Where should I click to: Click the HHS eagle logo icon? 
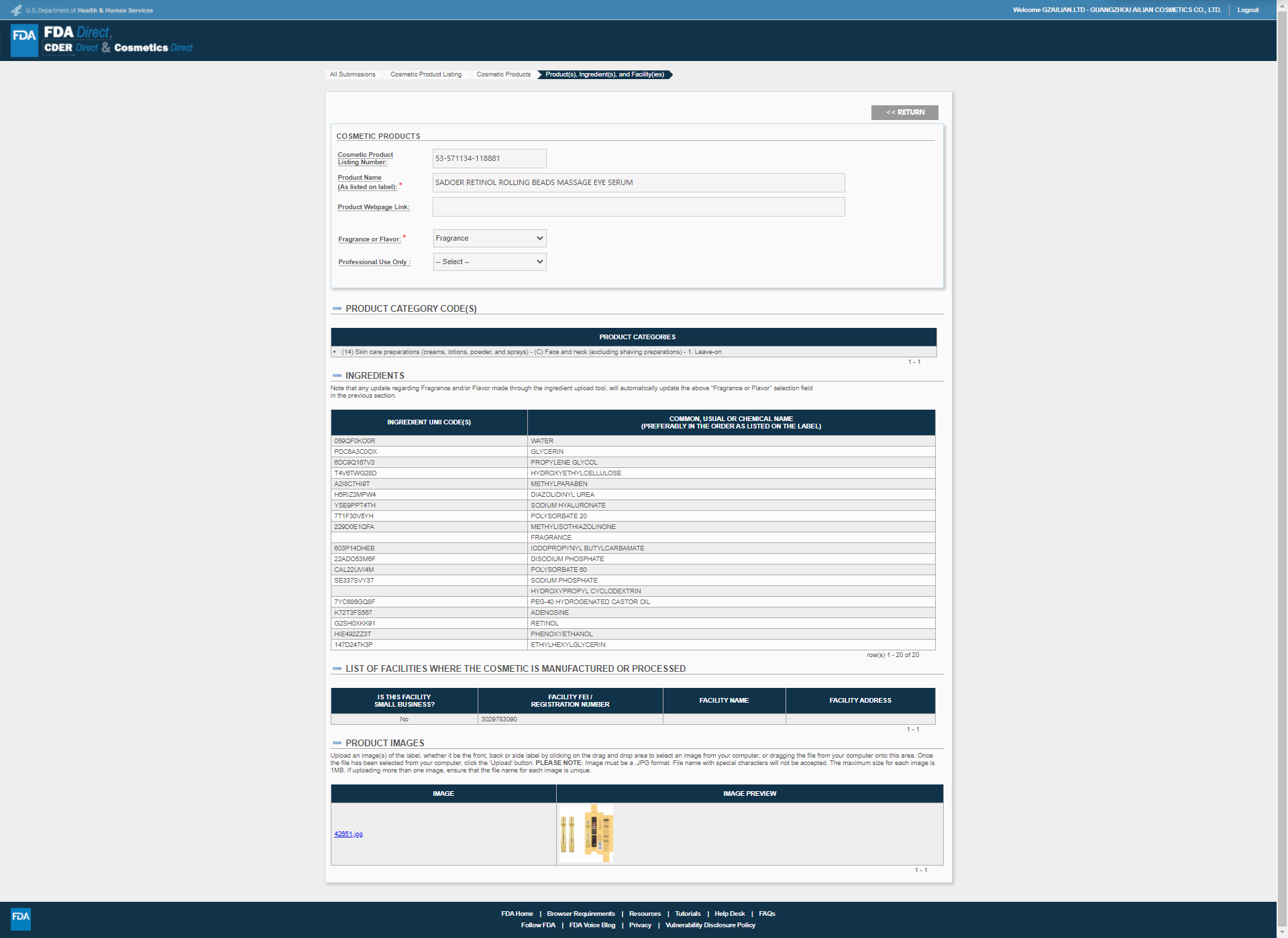pos(16,10)
